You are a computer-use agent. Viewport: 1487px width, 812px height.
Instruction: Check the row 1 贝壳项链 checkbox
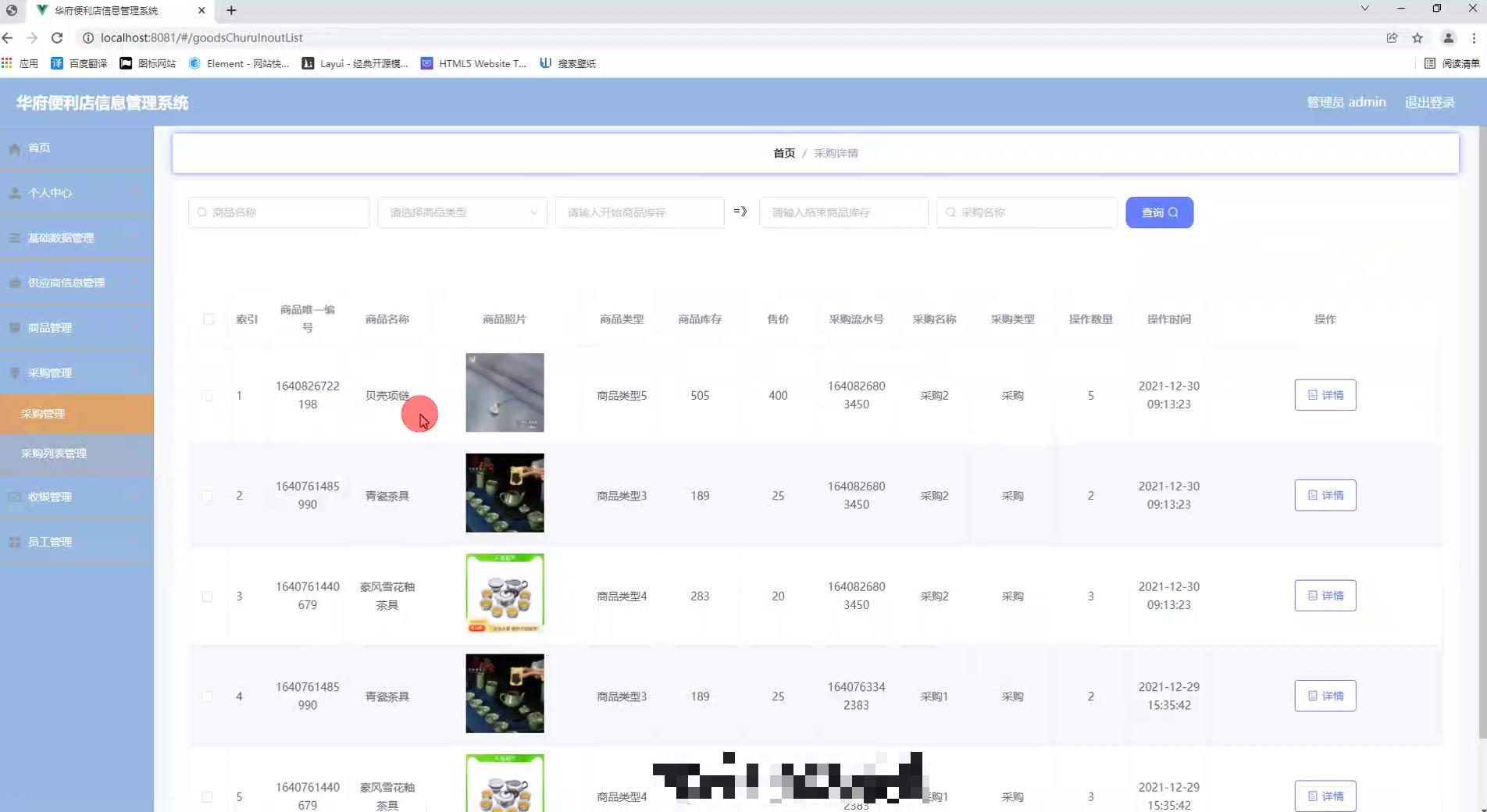pyautogui.click(x=207, y=396)
